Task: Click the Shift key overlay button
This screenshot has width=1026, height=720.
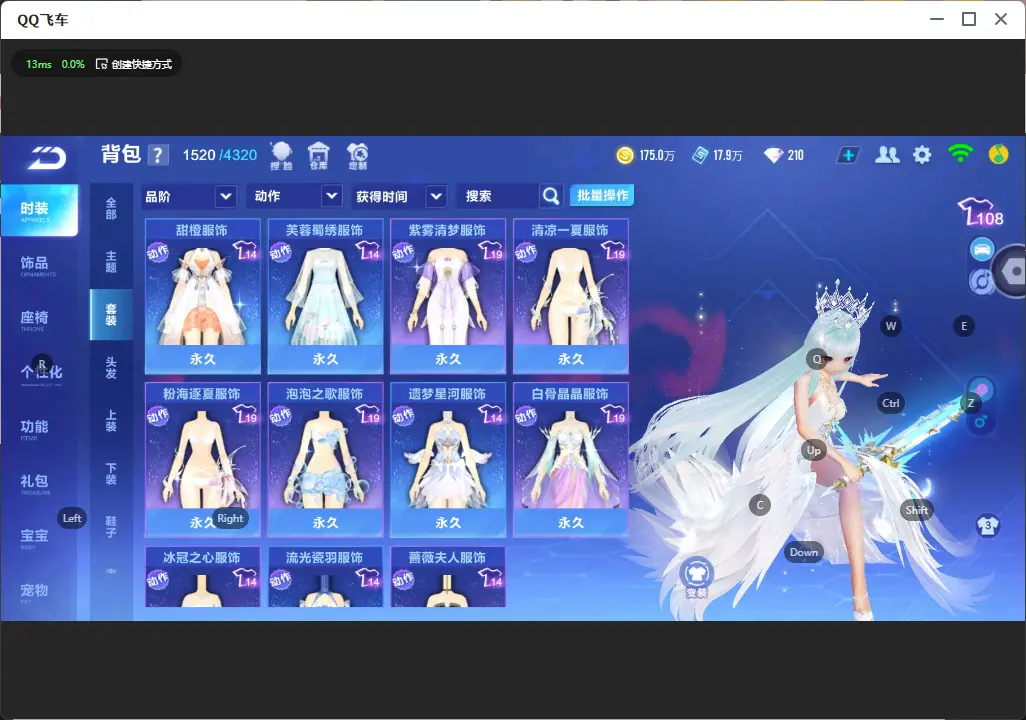Action: tap(916, 510)
